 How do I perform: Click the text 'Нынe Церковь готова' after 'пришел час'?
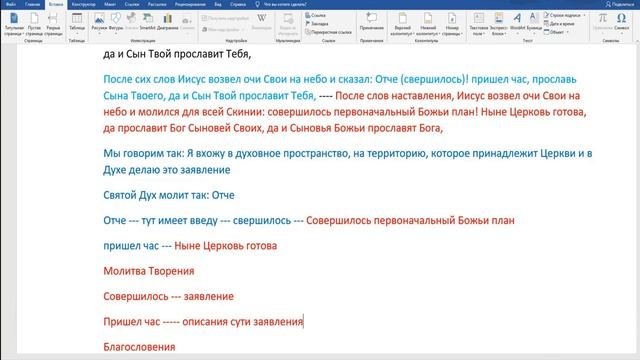225,246
